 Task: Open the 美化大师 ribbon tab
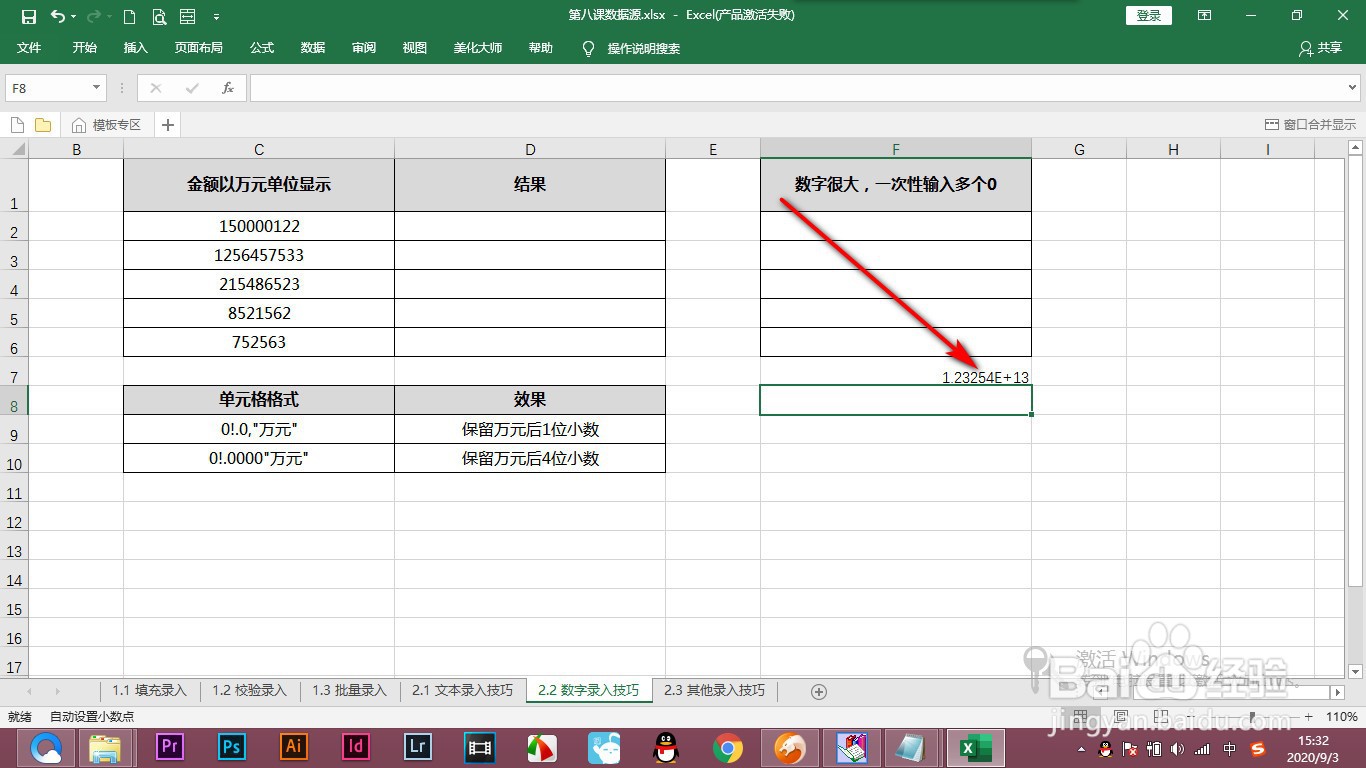tap(477, 48)
